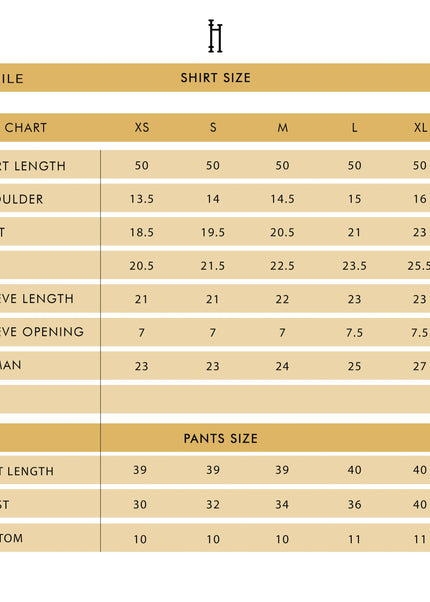Screen dimensions: 430x602
Task: Click the 24 value in M column
Action: (x=282, y=366)
